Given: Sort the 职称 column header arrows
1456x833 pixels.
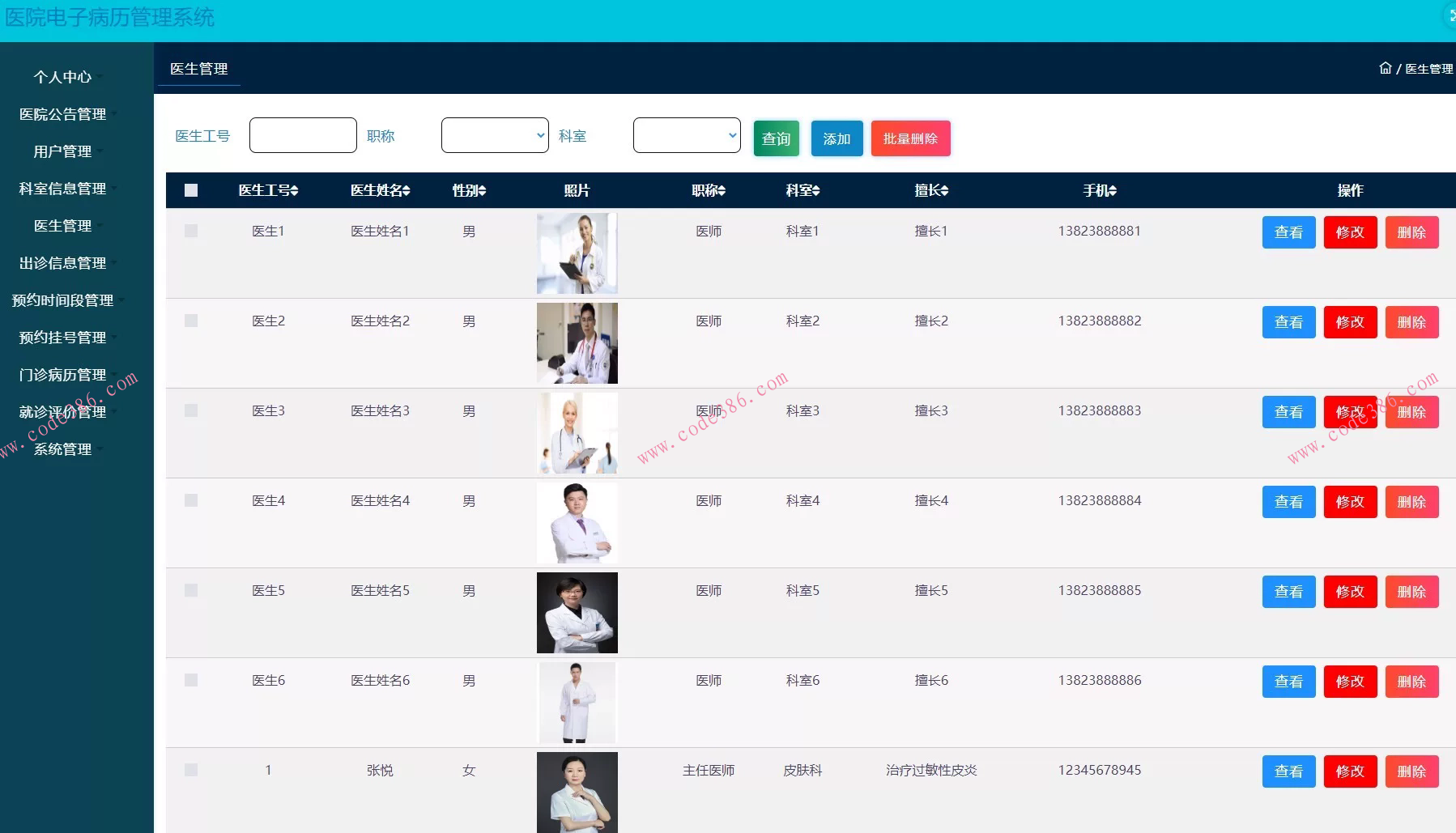Looking at the screenshot, I should coord(722,190).
